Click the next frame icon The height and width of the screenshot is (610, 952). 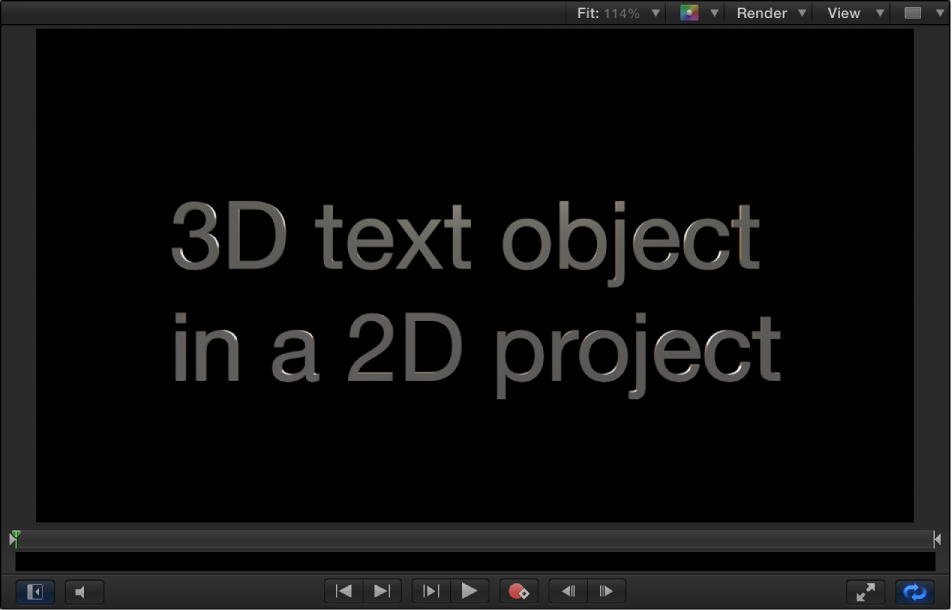click(606, 591)
